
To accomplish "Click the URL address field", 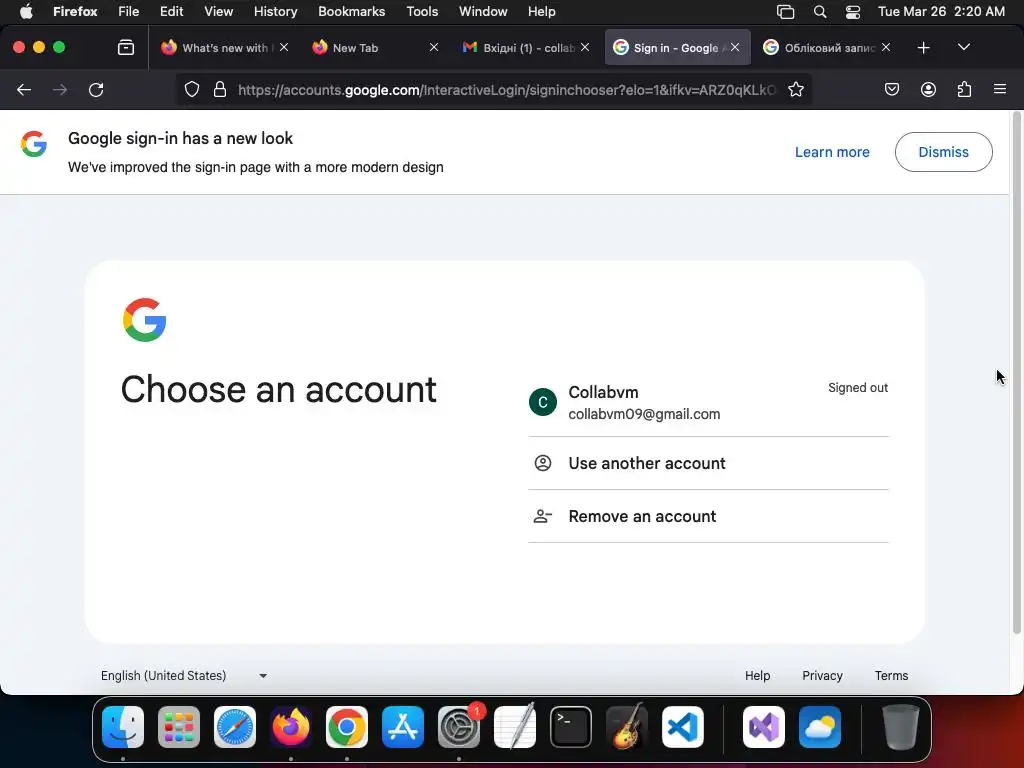I will coord(506,89).
